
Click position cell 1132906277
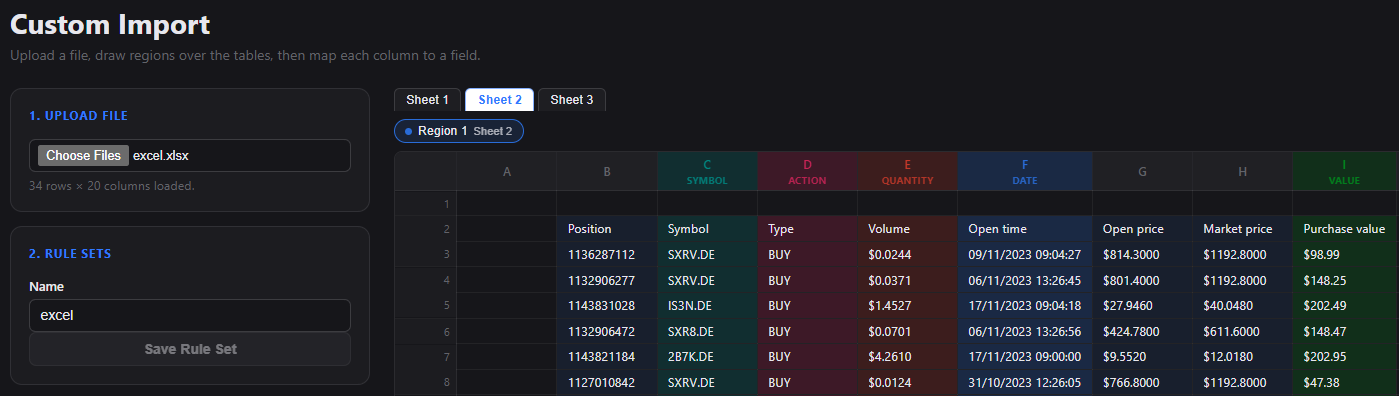pos(607,280)
